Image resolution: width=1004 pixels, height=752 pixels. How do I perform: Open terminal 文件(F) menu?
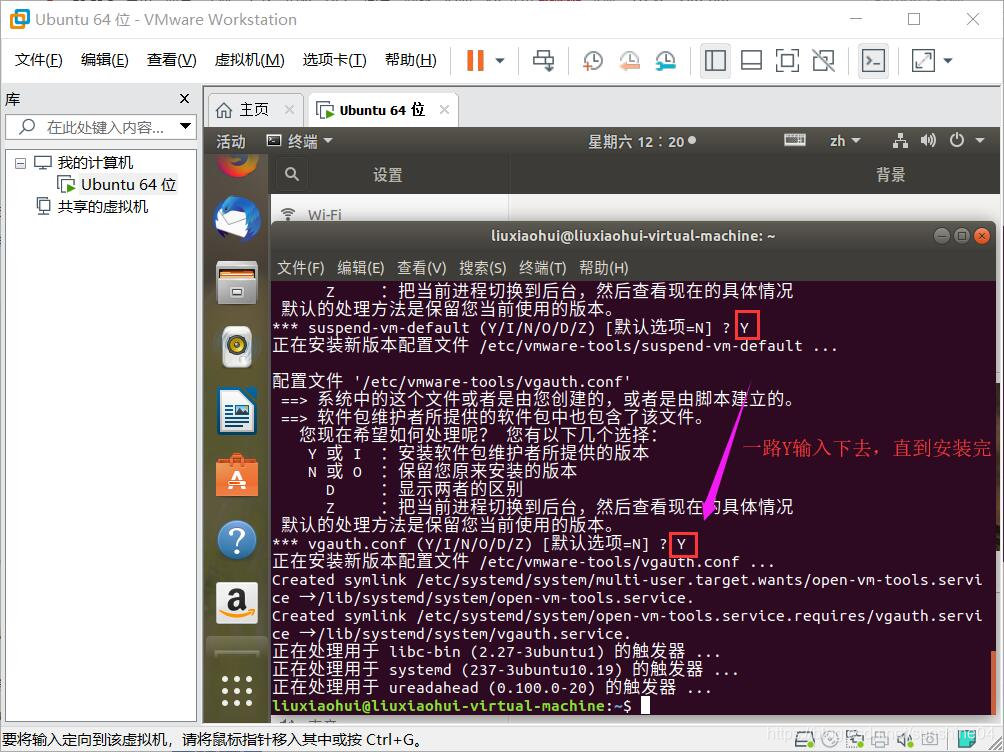(300, 268)
